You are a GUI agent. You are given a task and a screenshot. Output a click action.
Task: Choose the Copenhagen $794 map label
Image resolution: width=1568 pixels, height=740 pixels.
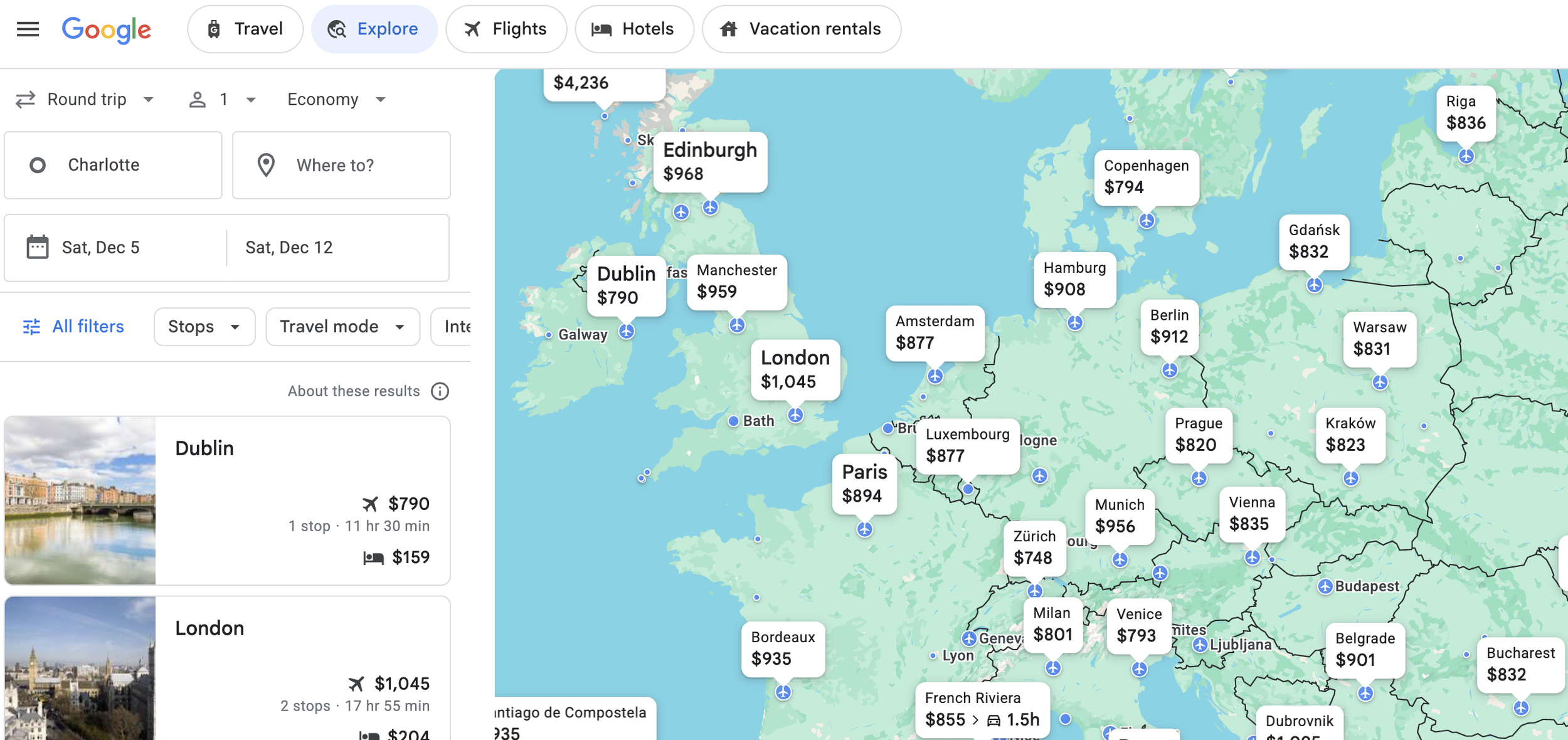(x=1147, y=177)
